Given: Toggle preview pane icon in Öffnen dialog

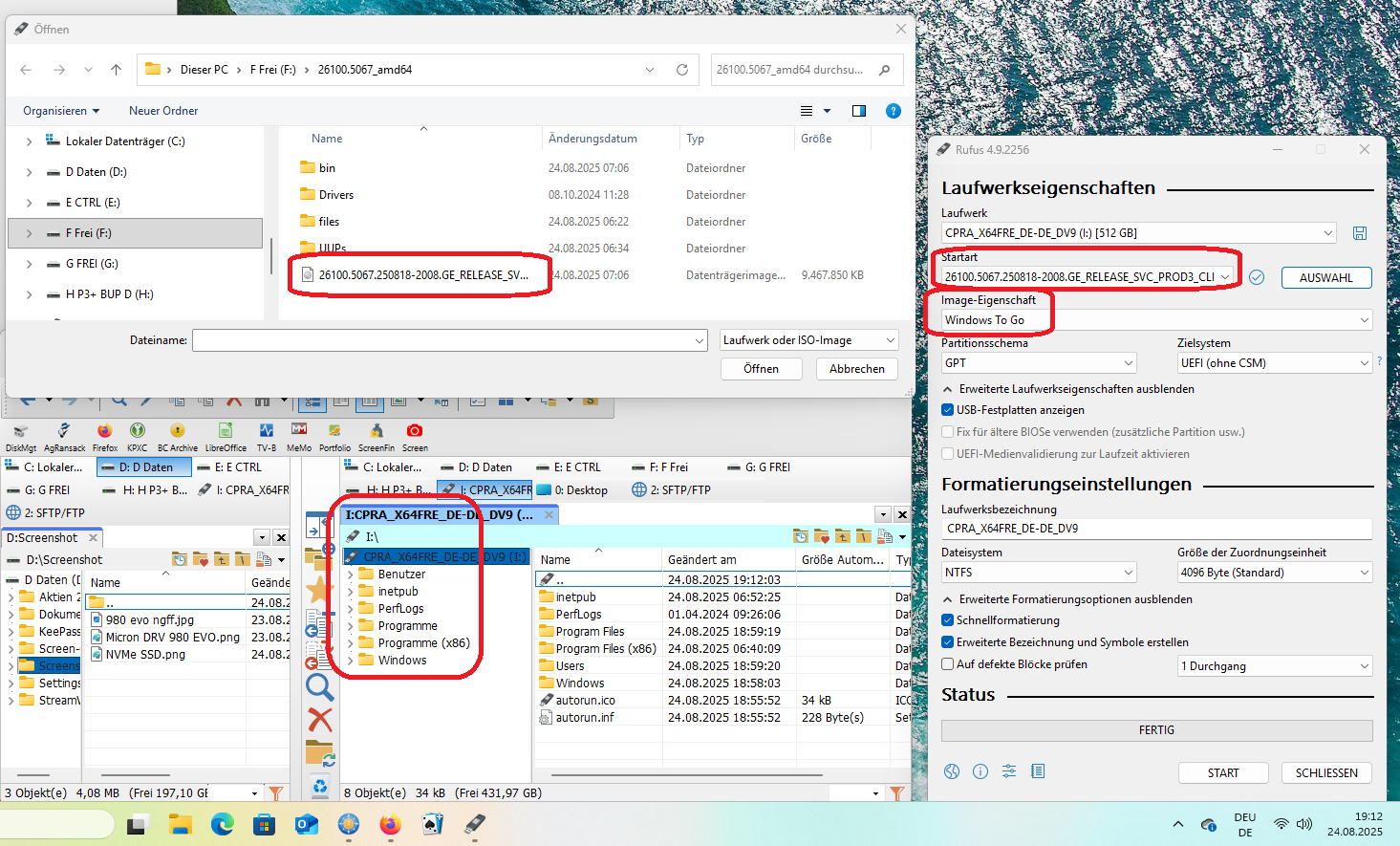Looking at the screenshot, I should click(x=859, y=111).
